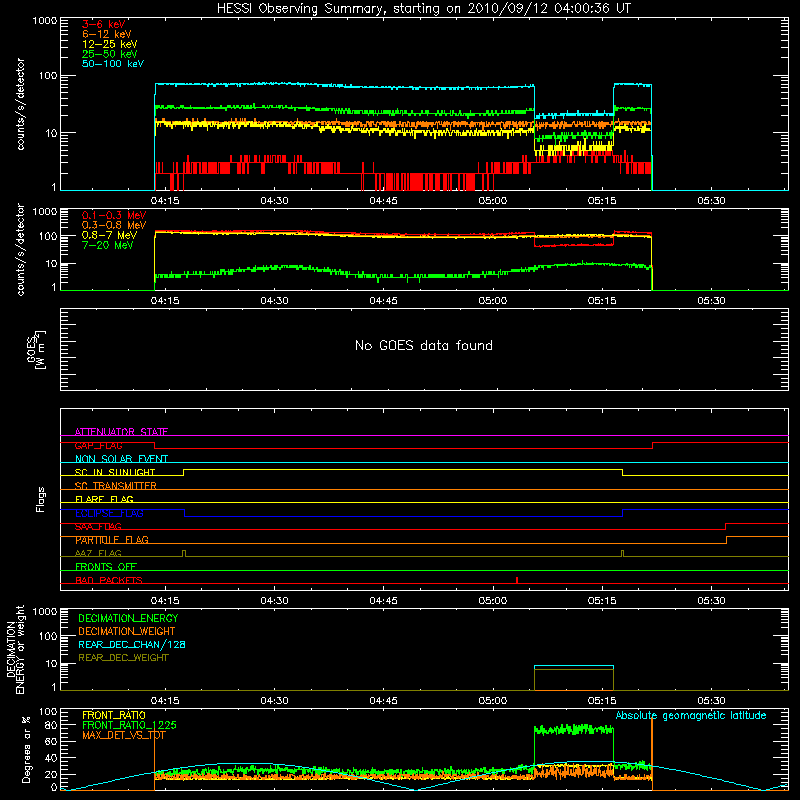Select the NON_SOLAR_EVENT flag label
The height and width of the screenshot is (800, 800).
(121, 459)
